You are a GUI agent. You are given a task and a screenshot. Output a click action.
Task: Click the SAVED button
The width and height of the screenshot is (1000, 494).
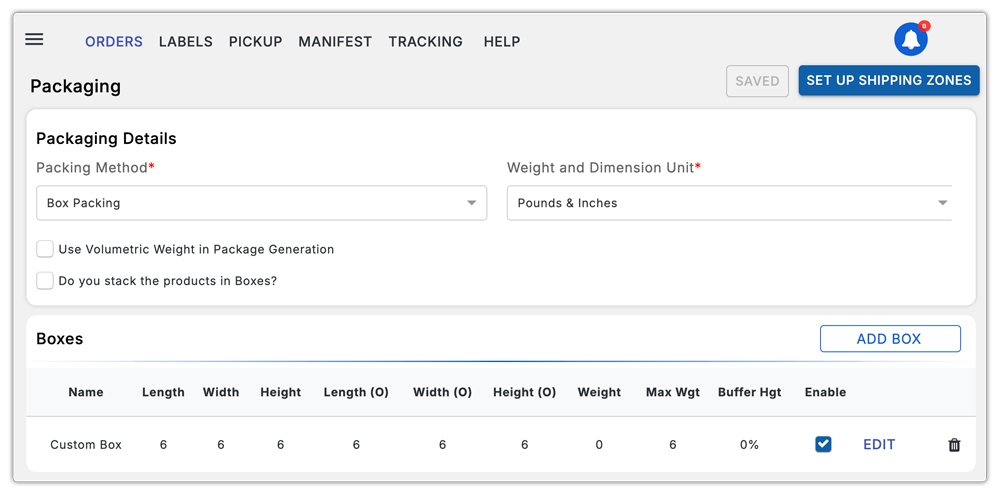coord(757,81)
